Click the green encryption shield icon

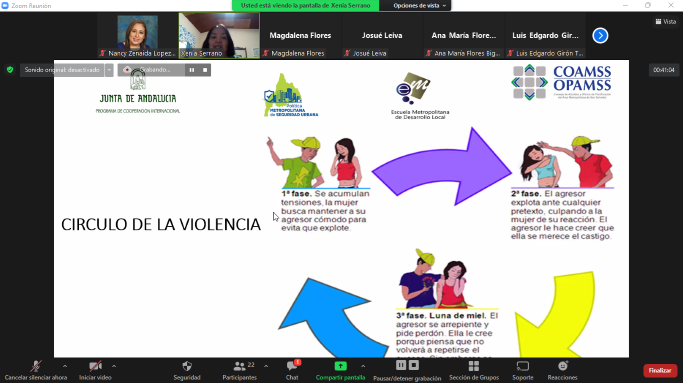pyautogui.click(x=10, y=70)
